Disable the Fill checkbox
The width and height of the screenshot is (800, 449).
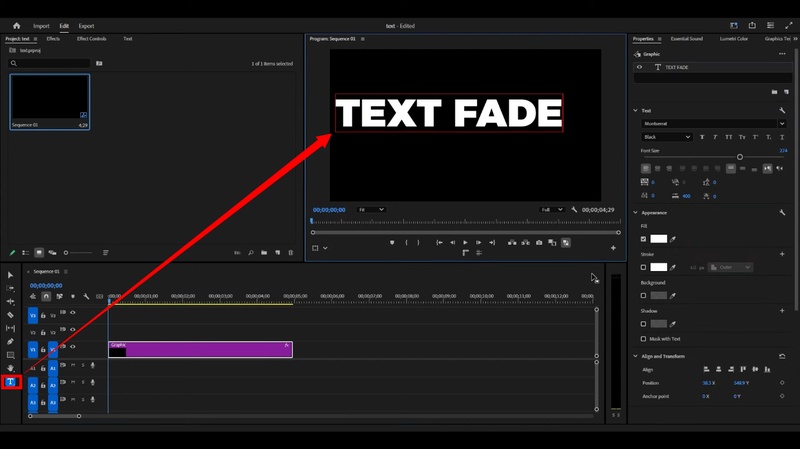(643, 239)
